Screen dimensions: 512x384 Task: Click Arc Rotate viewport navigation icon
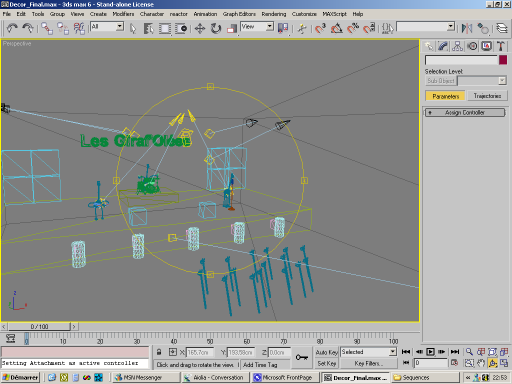[x=493, y=363]
